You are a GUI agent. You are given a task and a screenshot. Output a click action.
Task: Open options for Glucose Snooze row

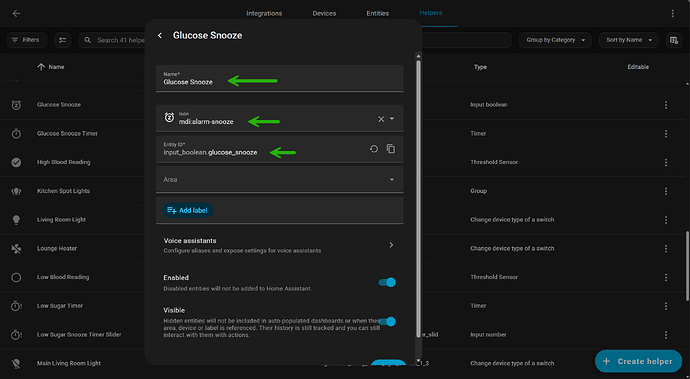point(666,105)
